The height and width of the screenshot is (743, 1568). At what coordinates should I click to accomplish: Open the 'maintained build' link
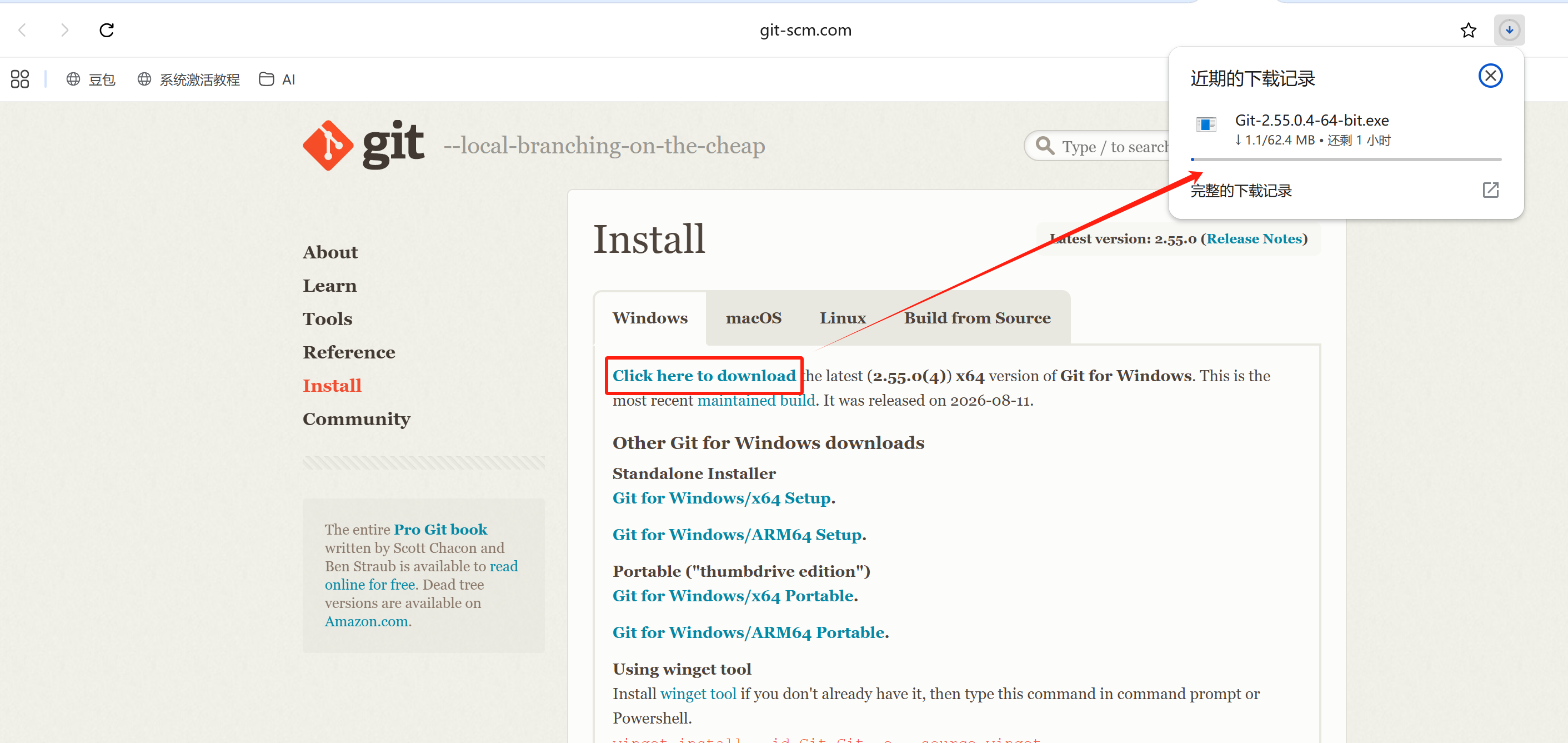click(x=755, y=401)
